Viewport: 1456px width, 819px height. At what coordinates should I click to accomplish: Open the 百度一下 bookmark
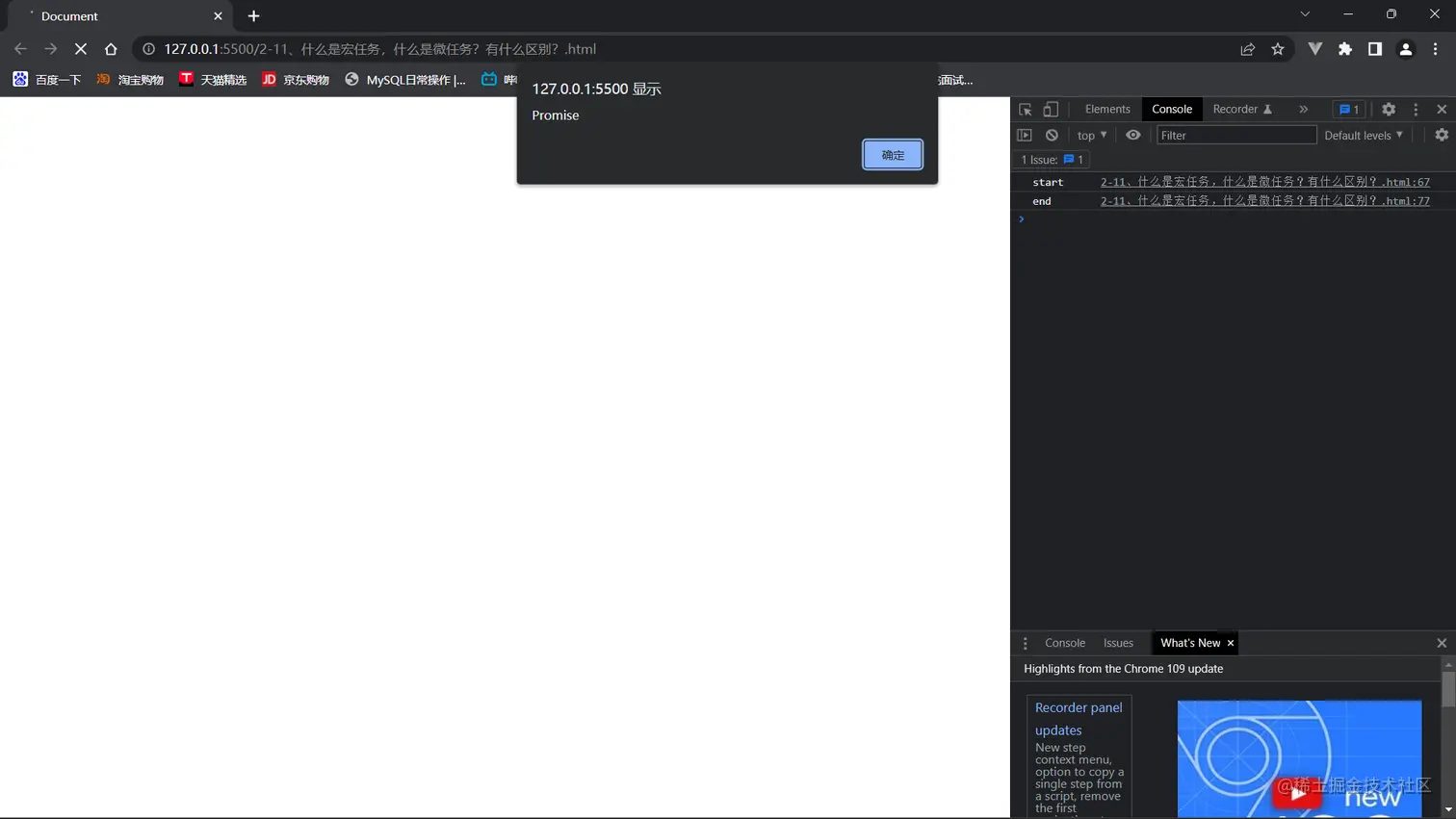click(x=47, y=80)
